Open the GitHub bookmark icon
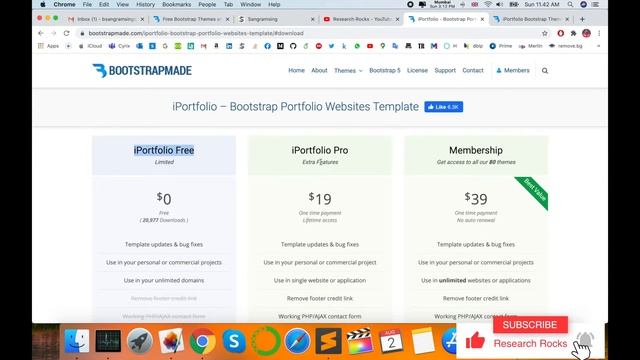The width and height of the screenshot is (640, 360). (293, 46)
